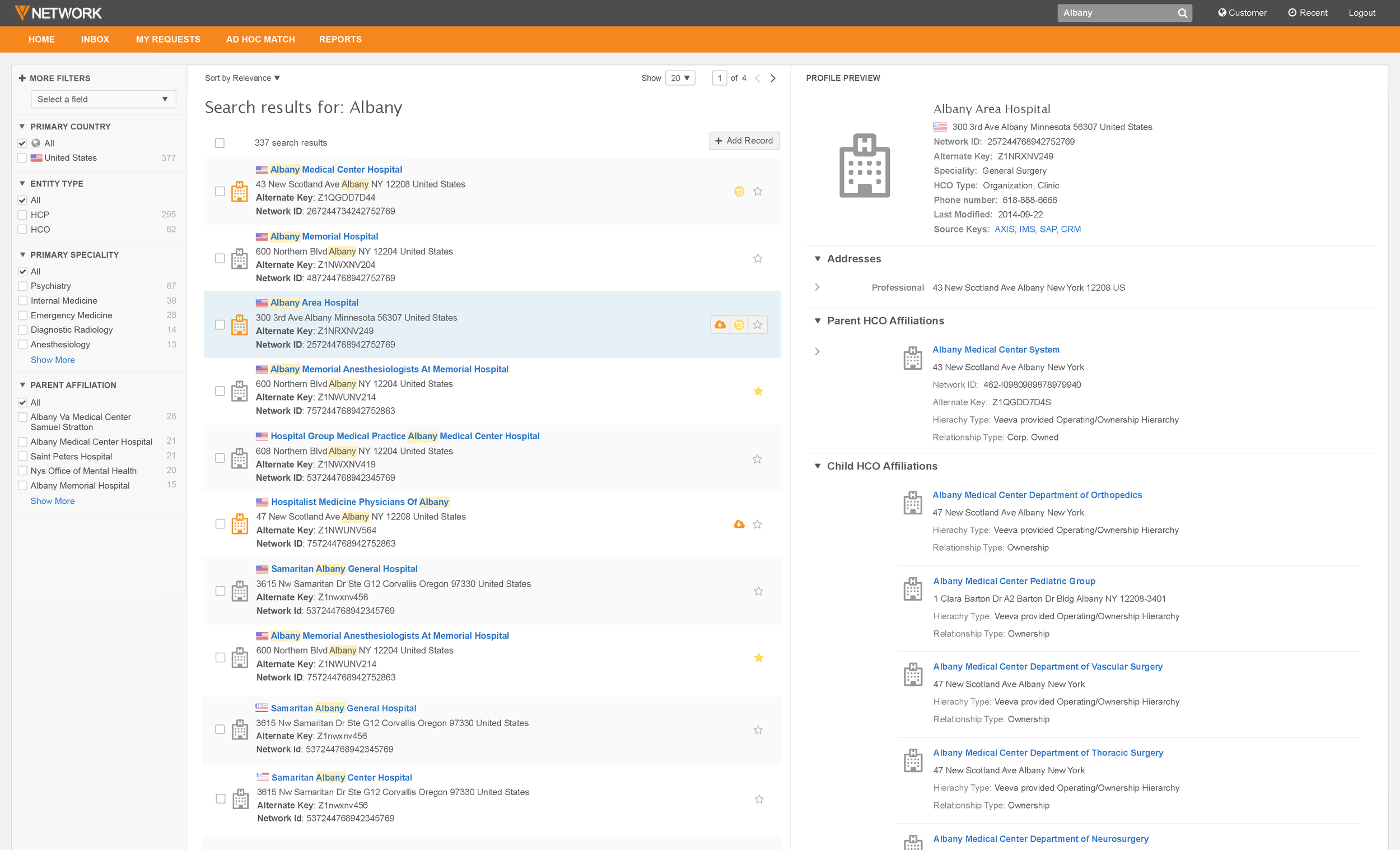
Task: Expand the Professional address row chevron
Action: (817, 287)
